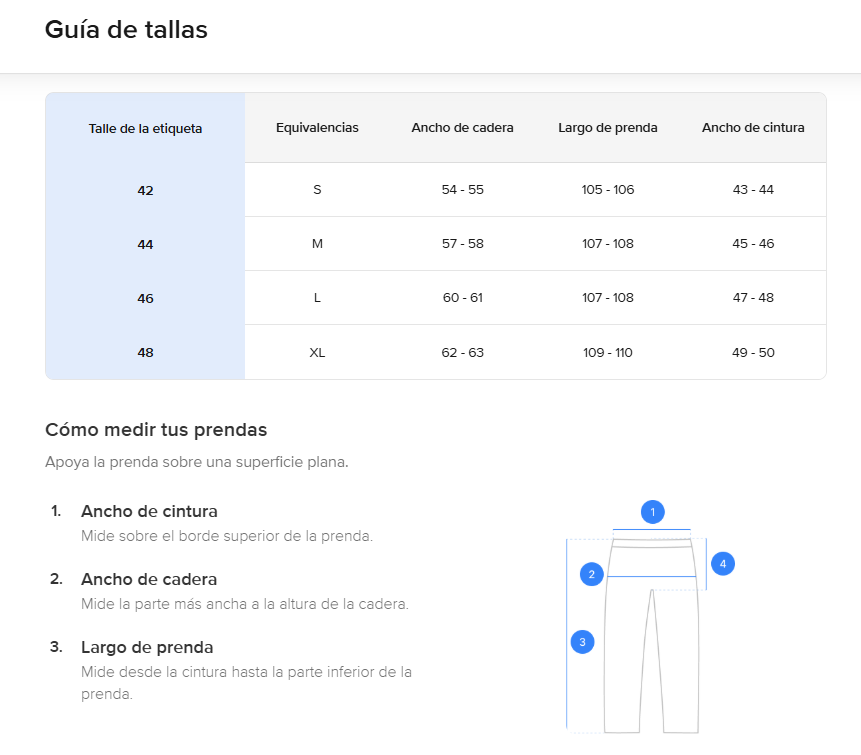The width and height of the screenshot is (861, 755).
Task: Click 'Mide la parte más ancha a la altura de la cadera.'
Action: pyautogui.click(x=245, y=604)
